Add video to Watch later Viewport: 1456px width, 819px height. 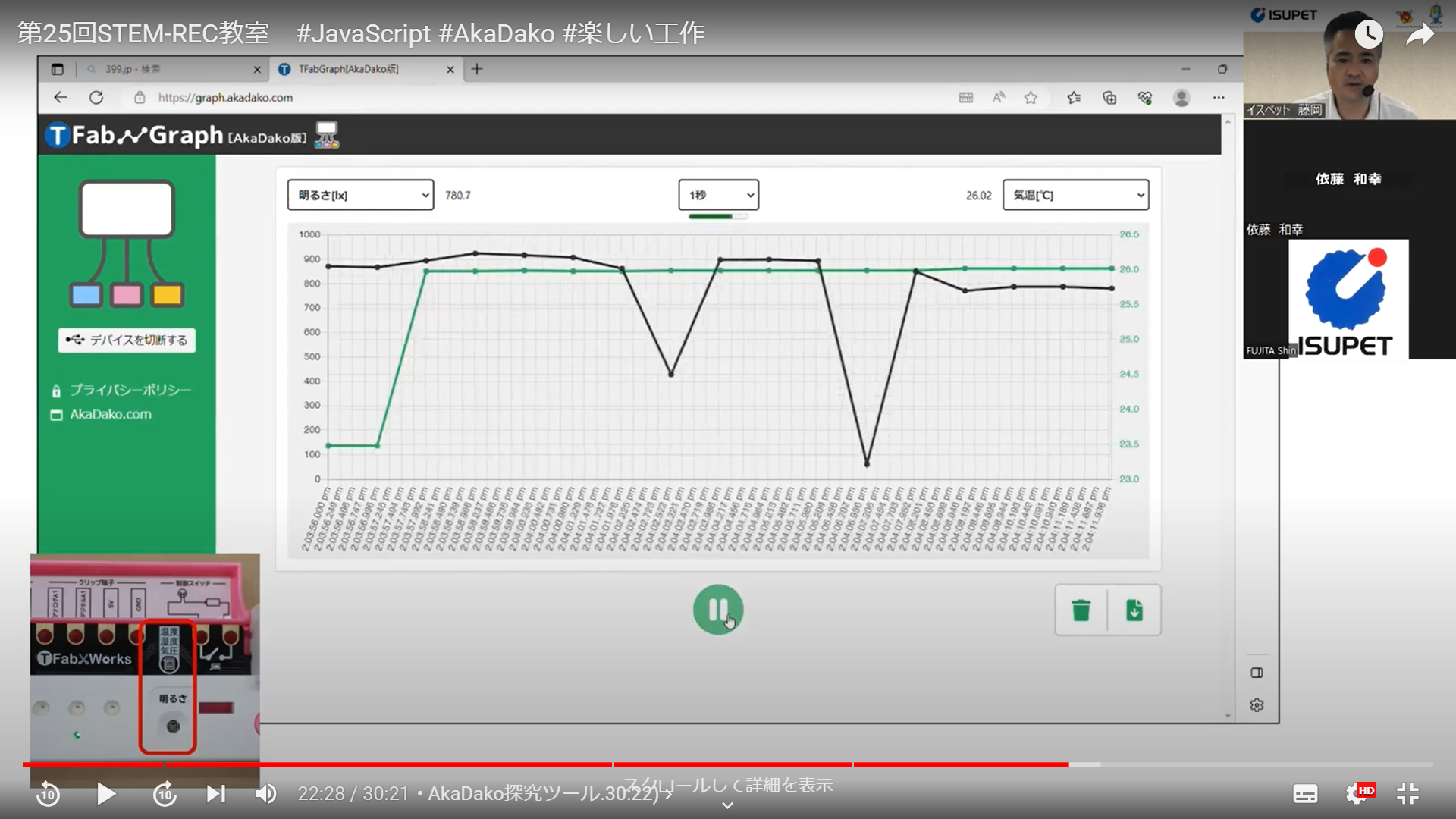(1369, 33)
